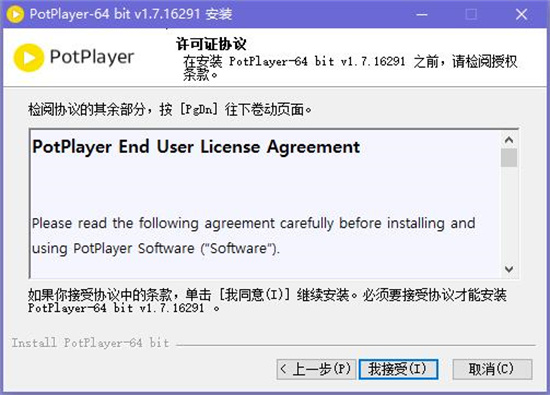Click the license box scroll-up arrow
This screenshot has height=395, width=550.
(x=509, y=140)
